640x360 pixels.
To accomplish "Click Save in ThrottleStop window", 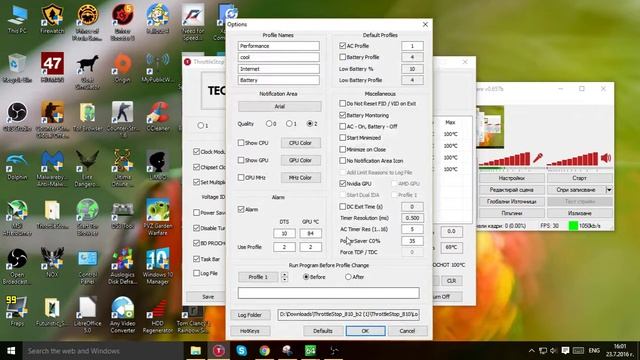I will pos(208,297).
